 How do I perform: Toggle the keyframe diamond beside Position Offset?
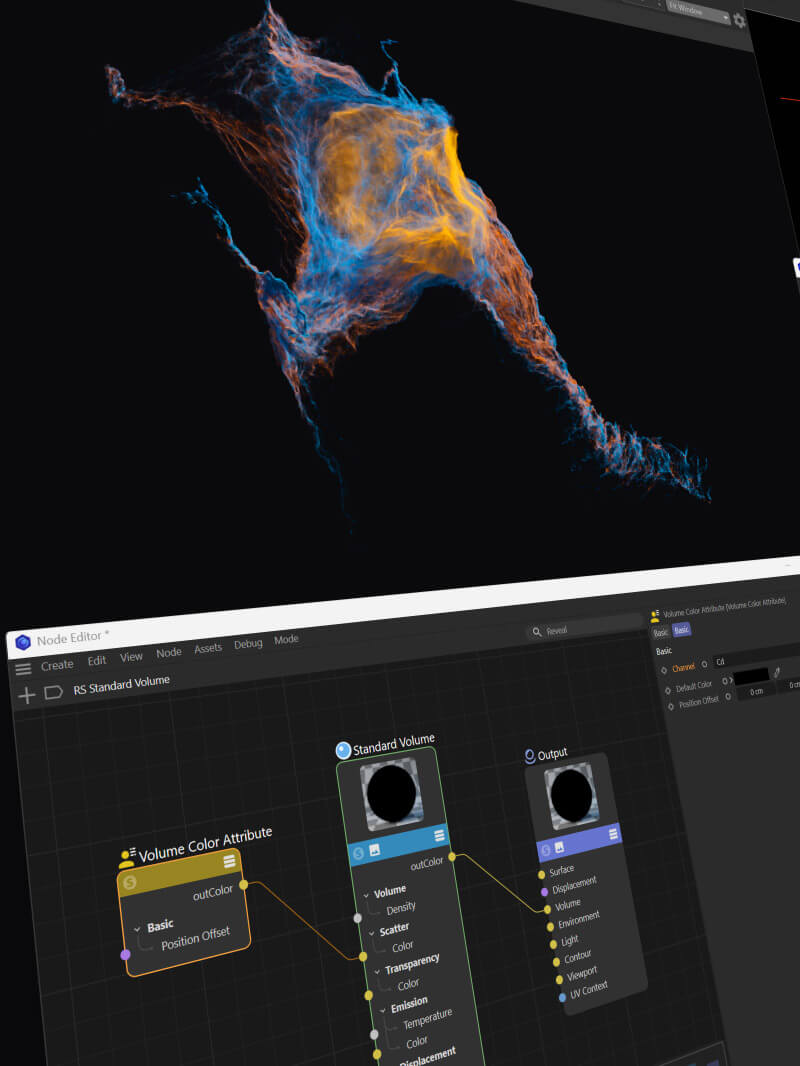pos(671,706)
